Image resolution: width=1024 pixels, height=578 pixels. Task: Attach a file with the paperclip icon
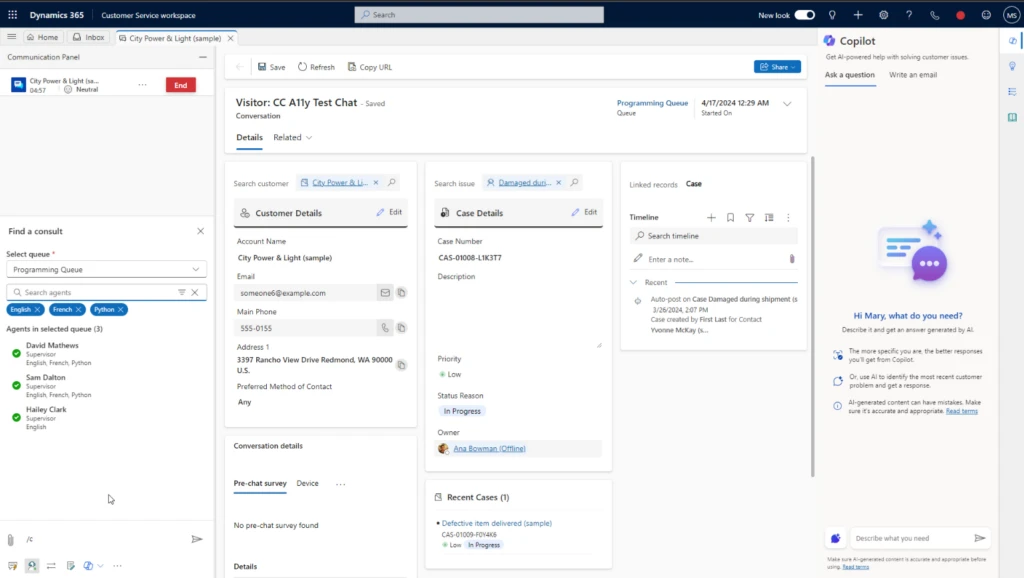(11, 539)
